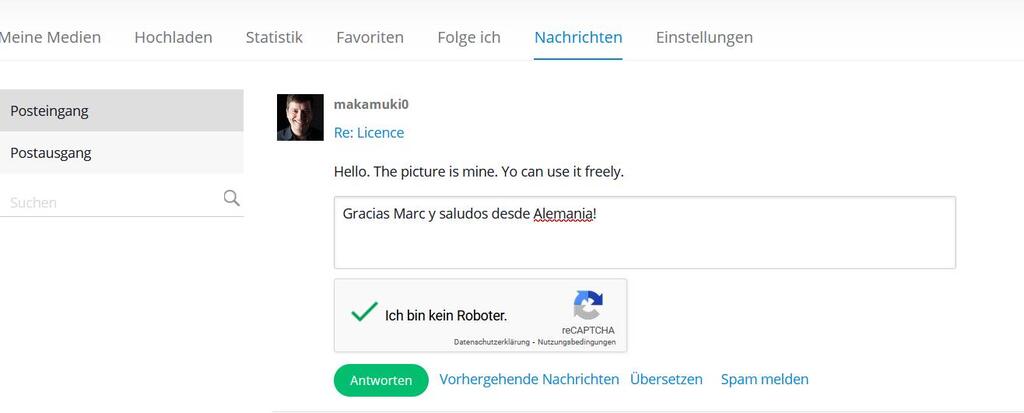Click the Spam melden link
This screenshot has width=1024, height=413.
[x=765, y=379]
